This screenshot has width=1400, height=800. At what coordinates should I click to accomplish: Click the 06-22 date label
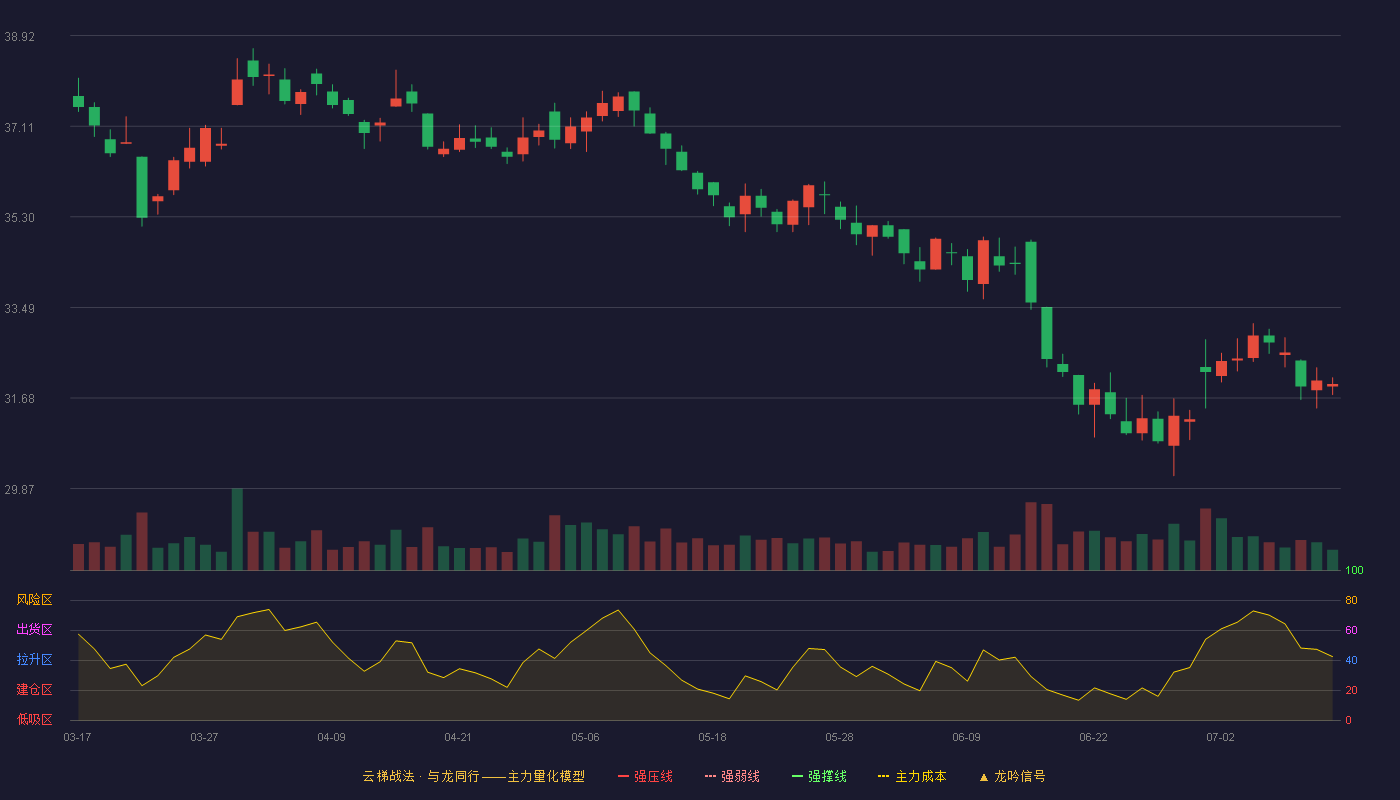tap(1093, 737)
